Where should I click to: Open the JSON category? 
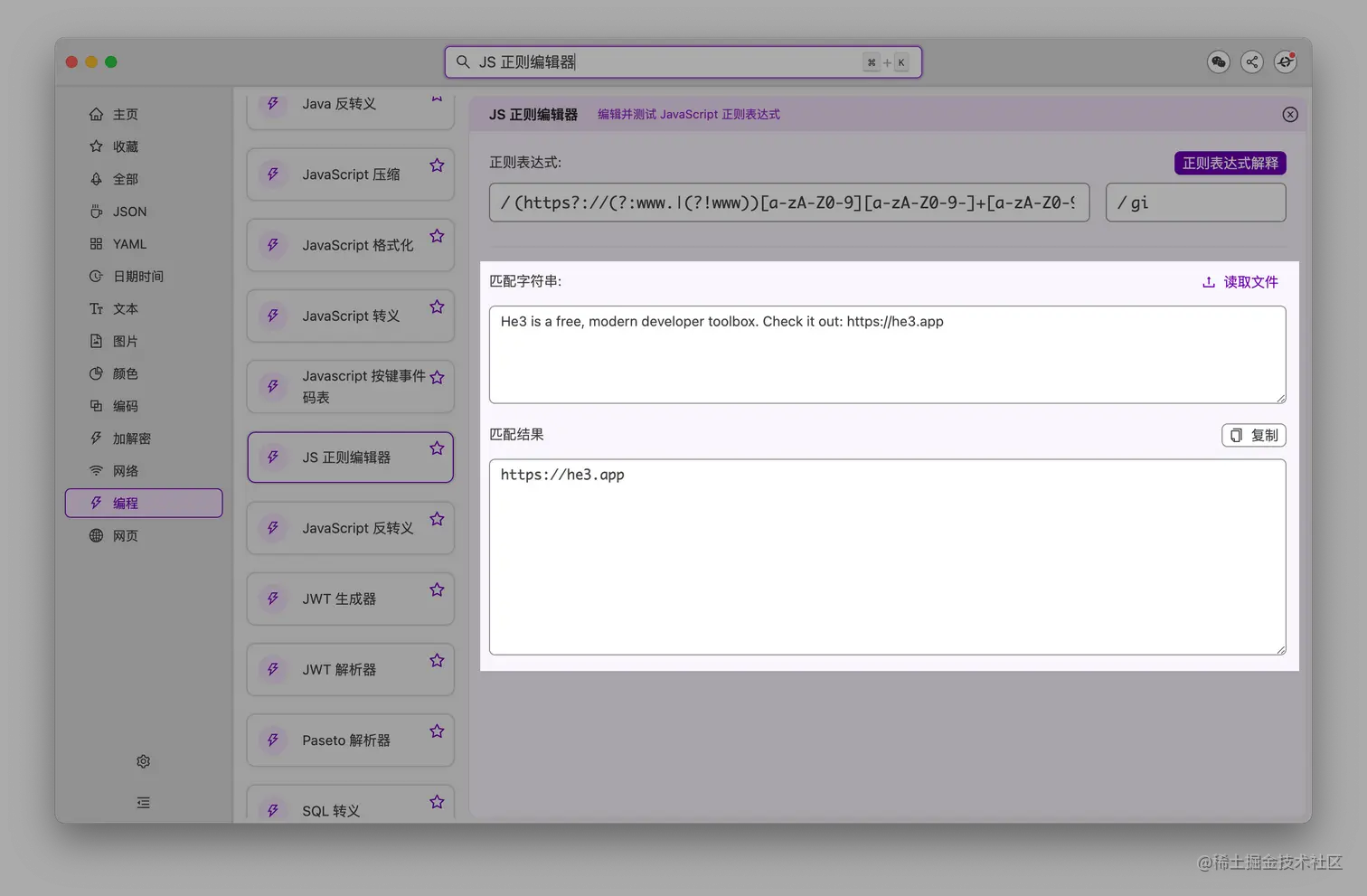(x=144, y=212)
